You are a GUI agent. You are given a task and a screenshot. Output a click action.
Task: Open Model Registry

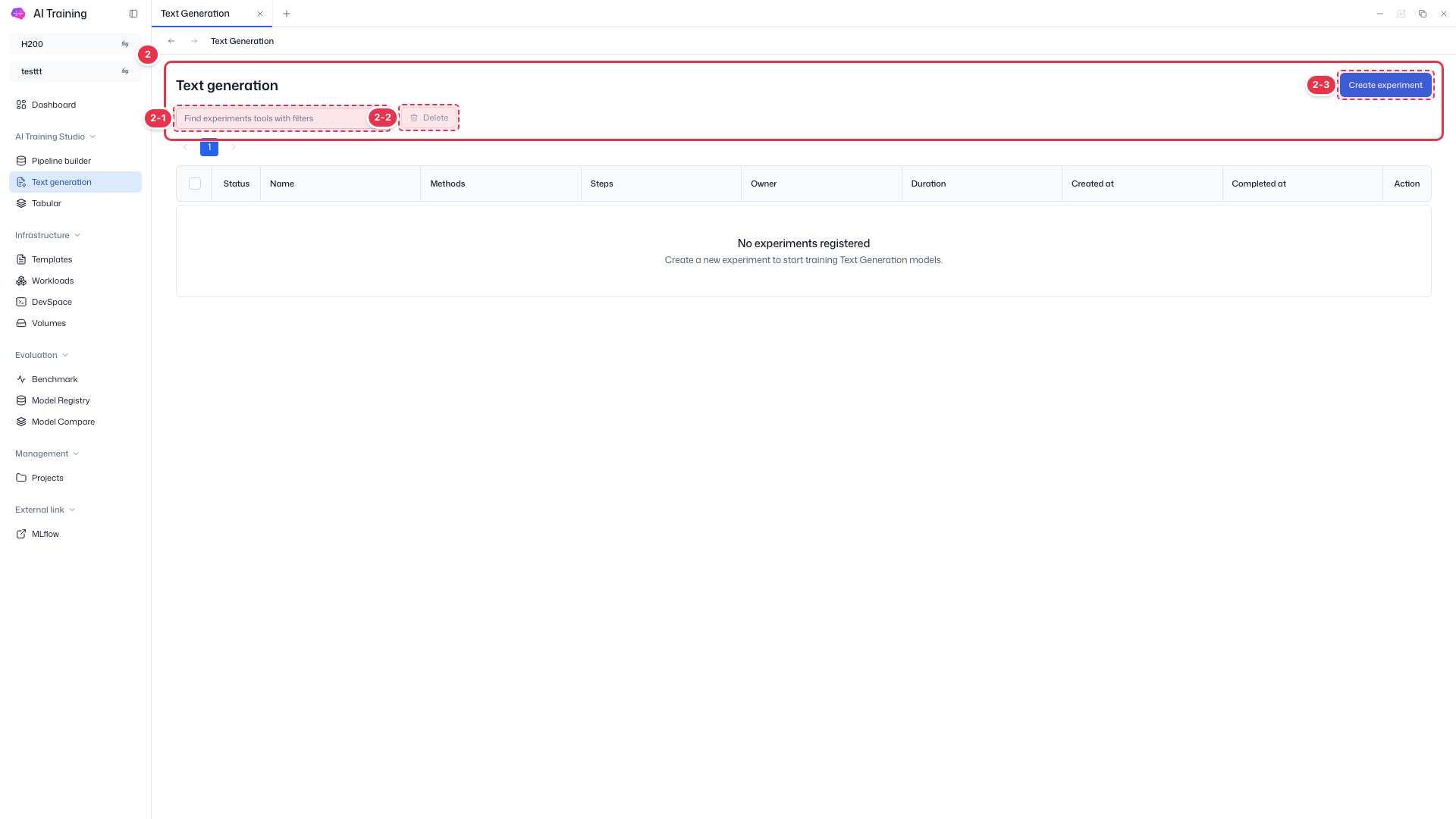point(75,400)
